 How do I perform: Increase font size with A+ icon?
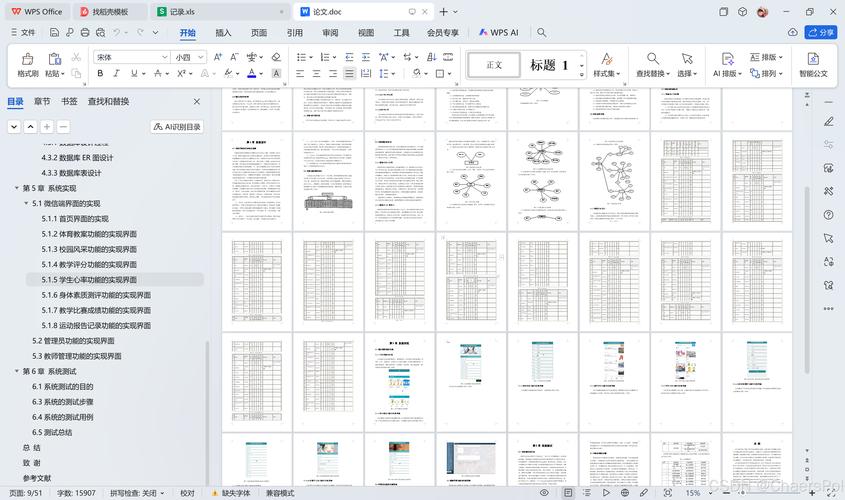pos(218,57)
